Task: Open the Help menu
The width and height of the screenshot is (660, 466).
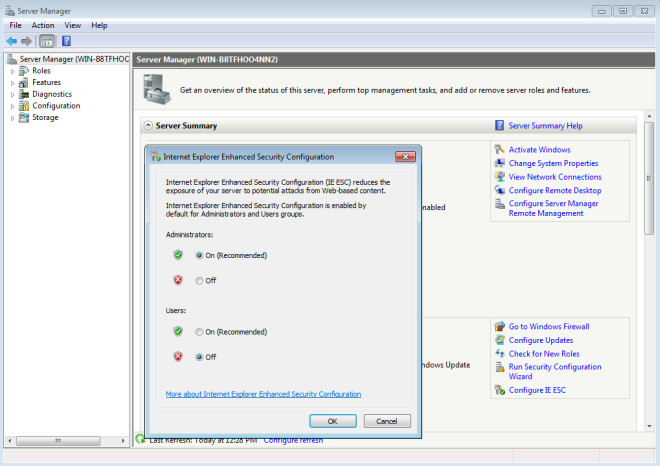Action: [x=99, y=25]
